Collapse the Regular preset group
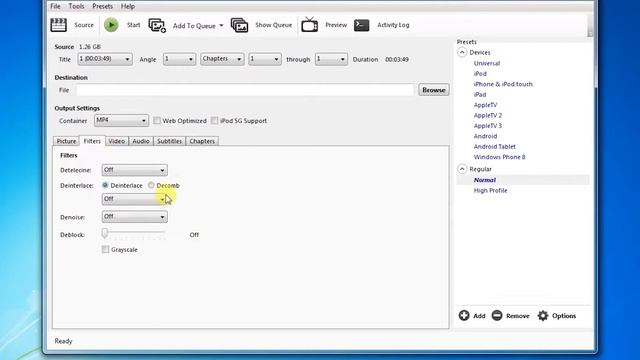This screenshot has width=640, height=360. pyautogui.click(x=462, y=169)
